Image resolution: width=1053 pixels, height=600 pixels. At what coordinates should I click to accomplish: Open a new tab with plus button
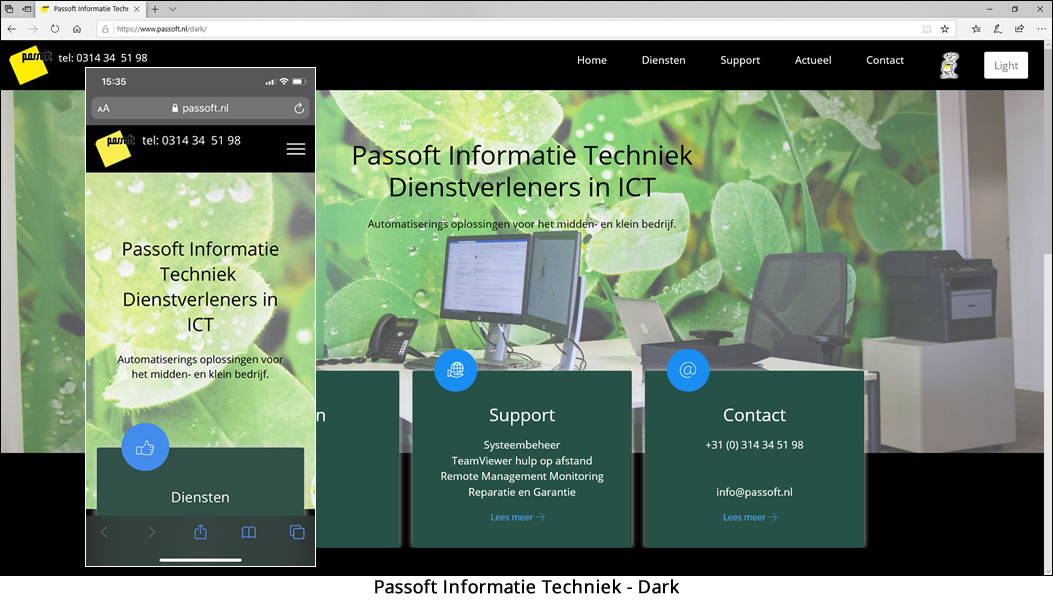coord(155,9)
